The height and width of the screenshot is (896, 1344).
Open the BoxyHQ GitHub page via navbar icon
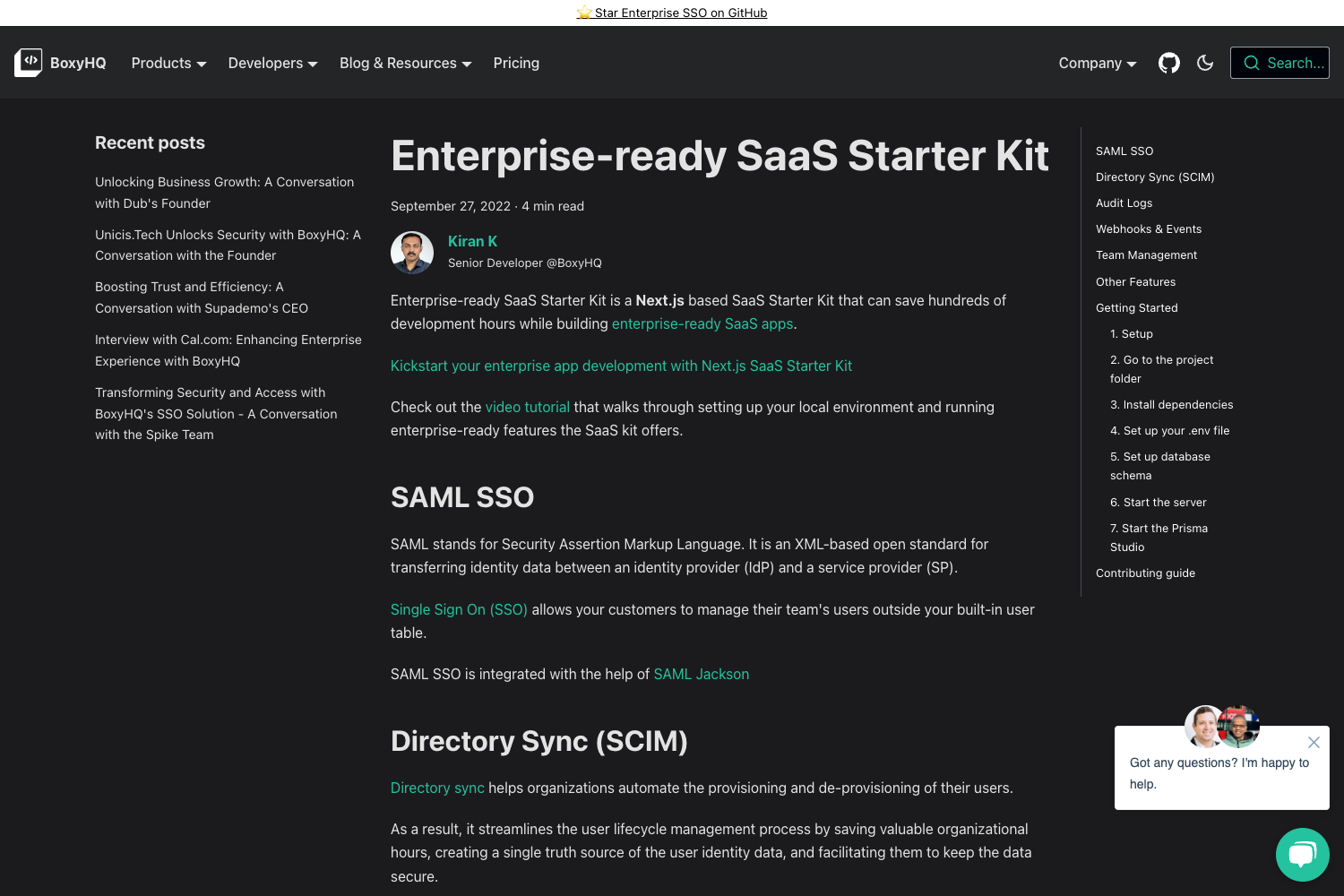(x=1168, y=63)
